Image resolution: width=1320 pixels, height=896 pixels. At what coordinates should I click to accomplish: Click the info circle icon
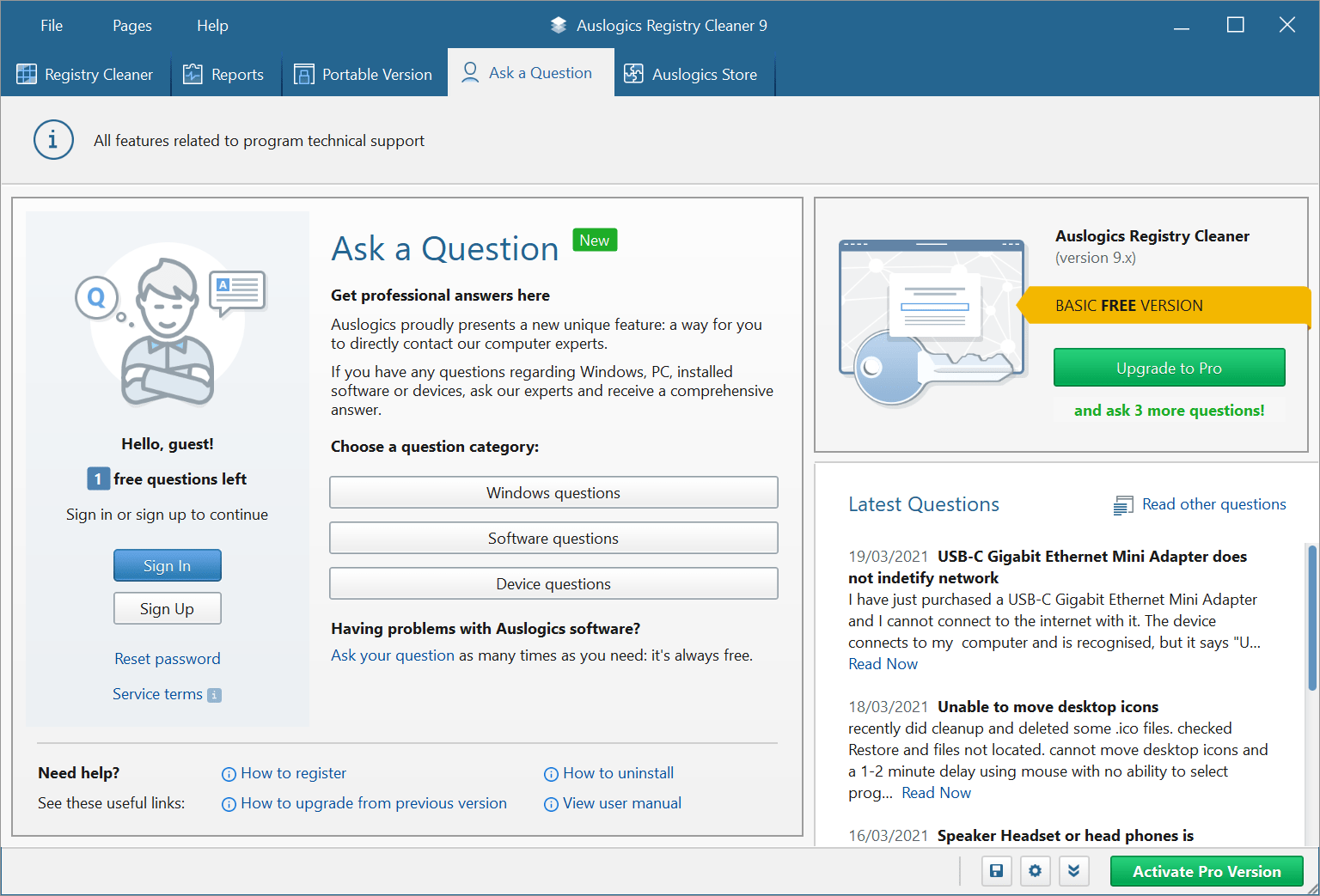pyautogui.click(x=53, y=139)
